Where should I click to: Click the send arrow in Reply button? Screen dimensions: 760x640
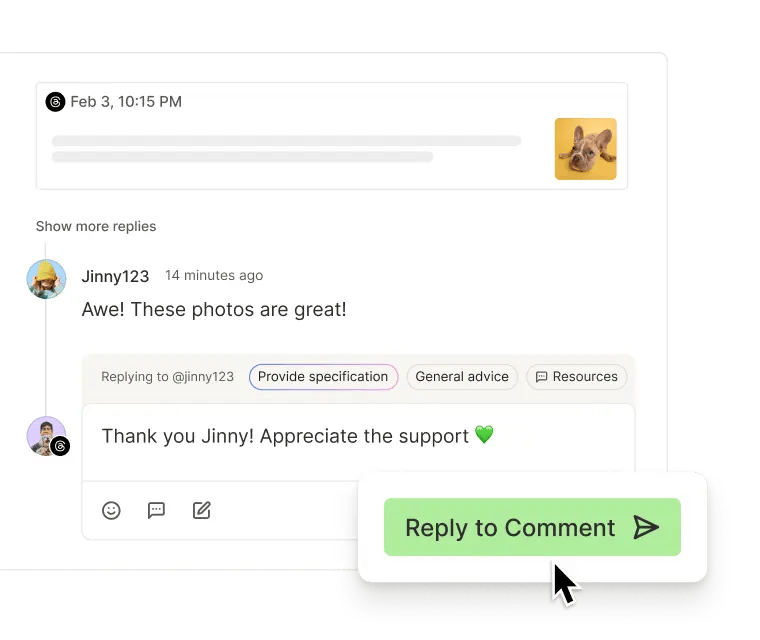[x=646, y=528]
